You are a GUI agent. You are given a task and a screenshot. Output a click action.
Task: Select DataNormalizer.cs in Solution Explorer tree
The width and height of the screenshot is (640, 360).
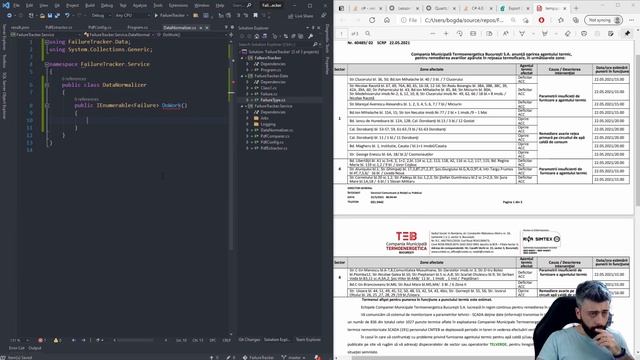pos(277,130)
